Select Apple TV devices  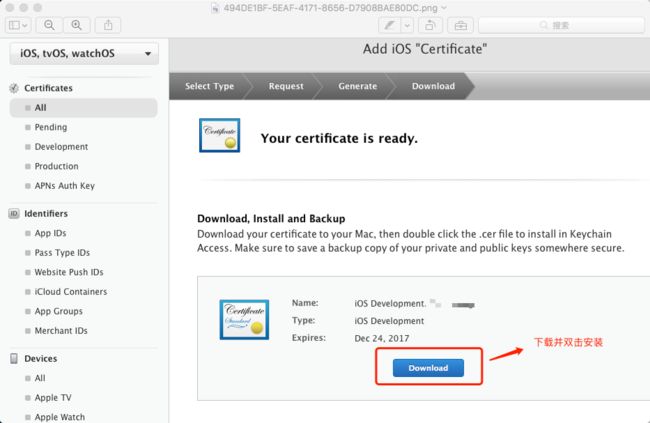[x=53, y=398]
